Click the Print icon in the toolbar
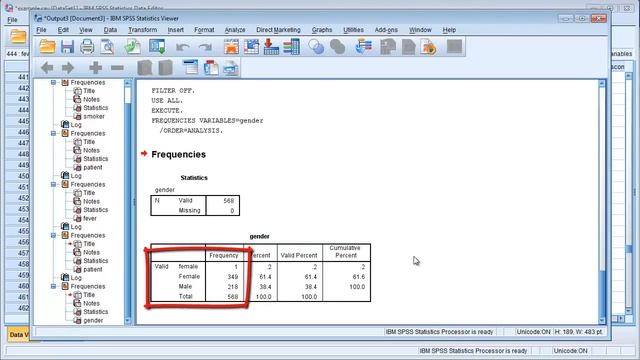This screenshot has height=360, width=640. (87, 47)
